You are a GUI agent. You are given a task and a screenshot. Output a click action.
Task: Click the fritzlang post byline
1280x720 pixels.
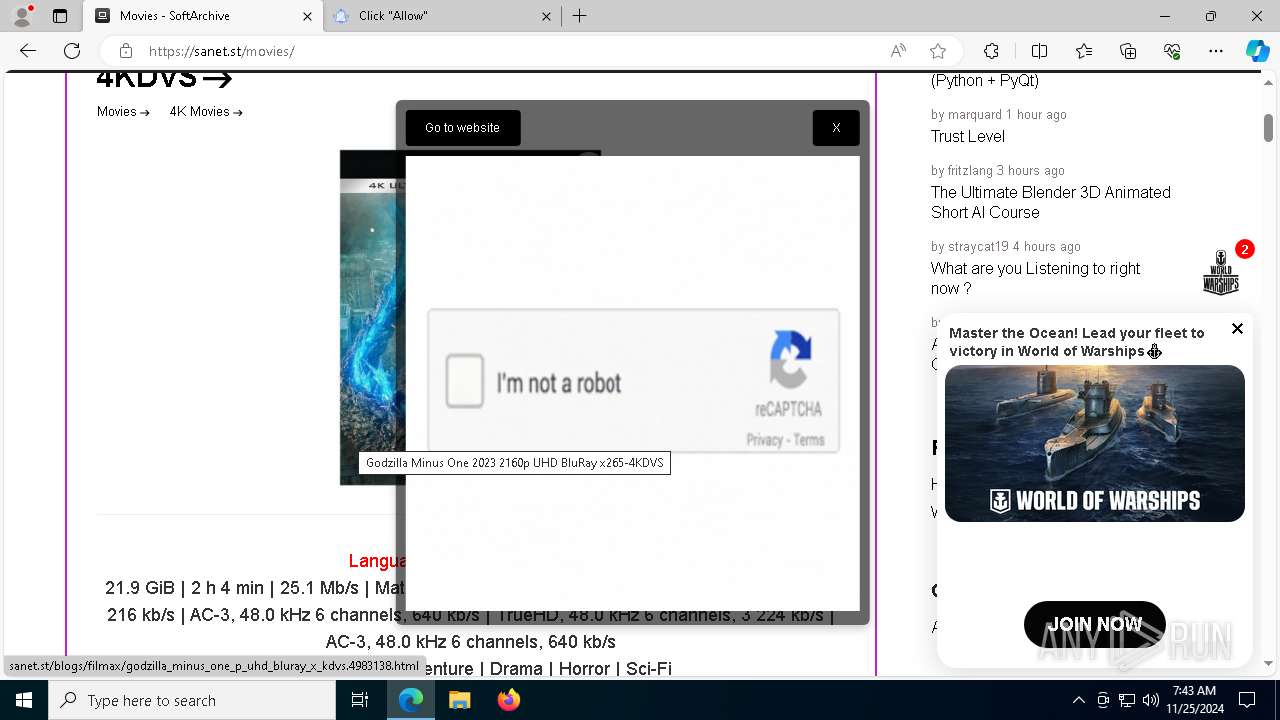pyautogui.click(x=997, y=170)
